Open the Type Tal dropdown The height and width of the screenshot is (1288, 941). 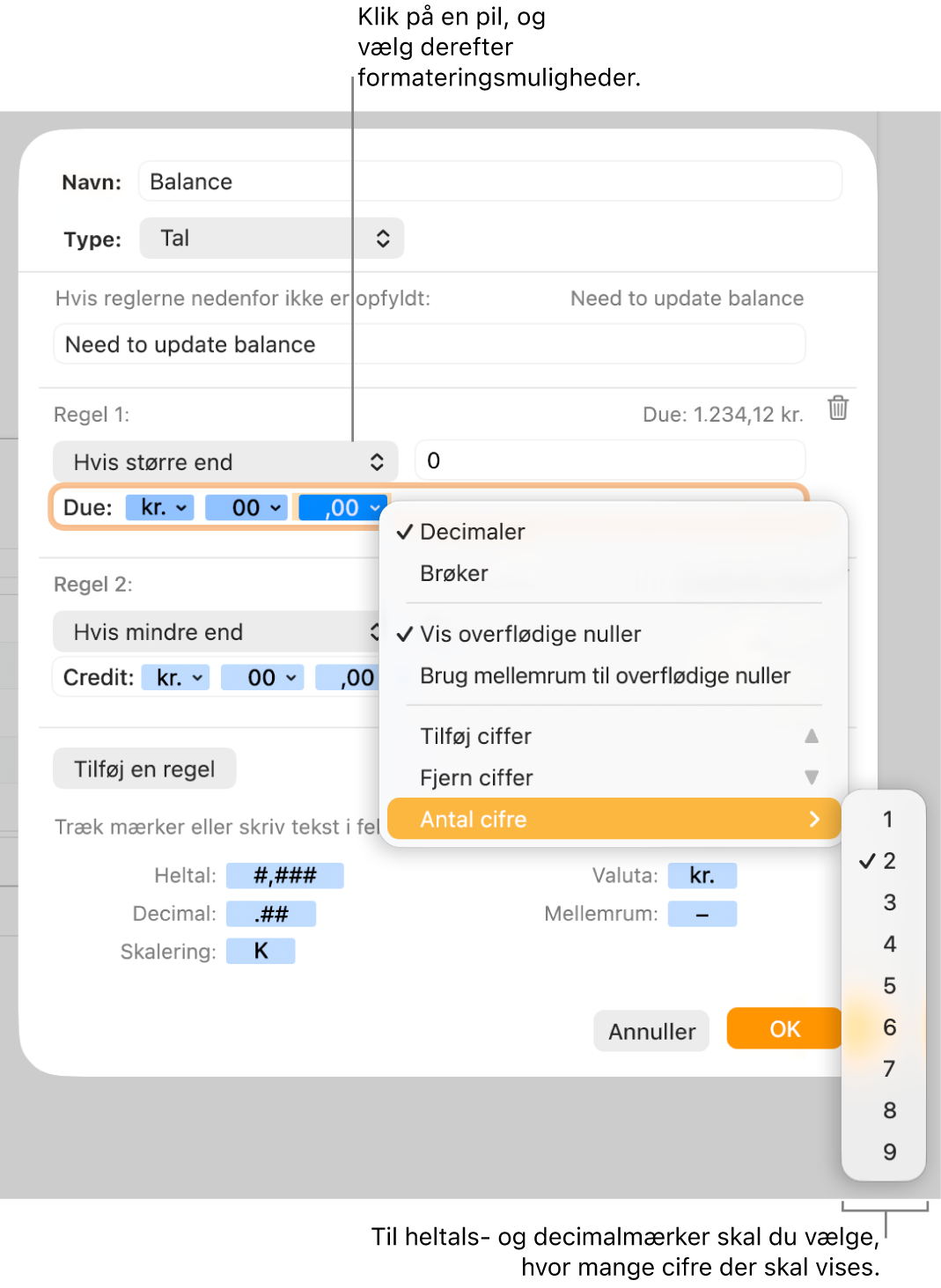[x=272, y=238]
